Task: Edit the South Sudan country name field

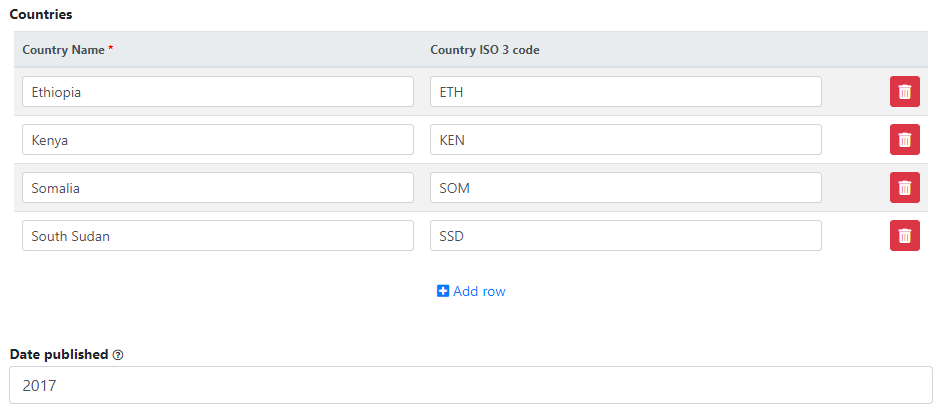Action: 218,235
